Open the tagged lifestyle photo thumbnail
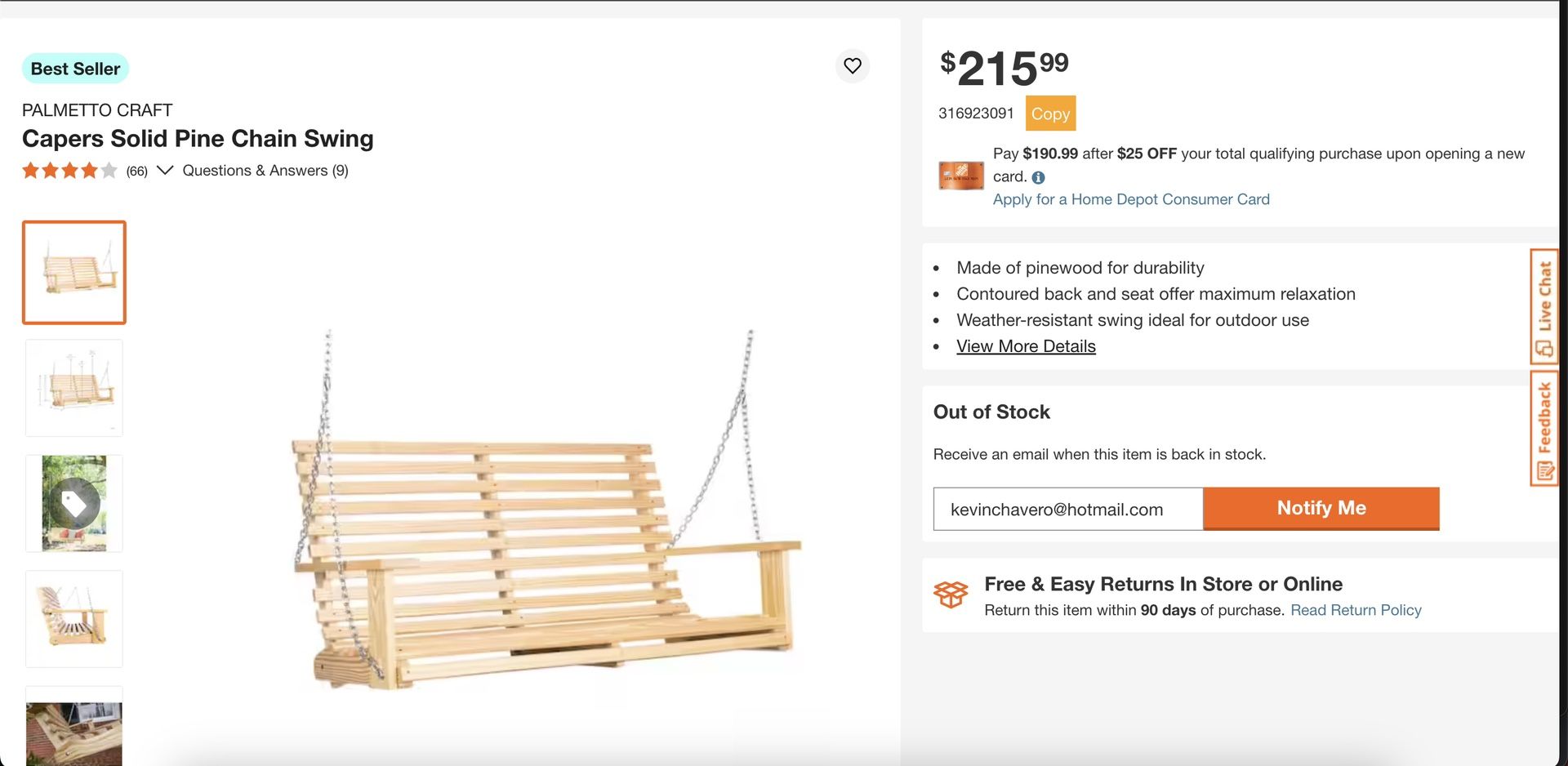Screen dimensions: 1568x766 click(x=74, y=503)
